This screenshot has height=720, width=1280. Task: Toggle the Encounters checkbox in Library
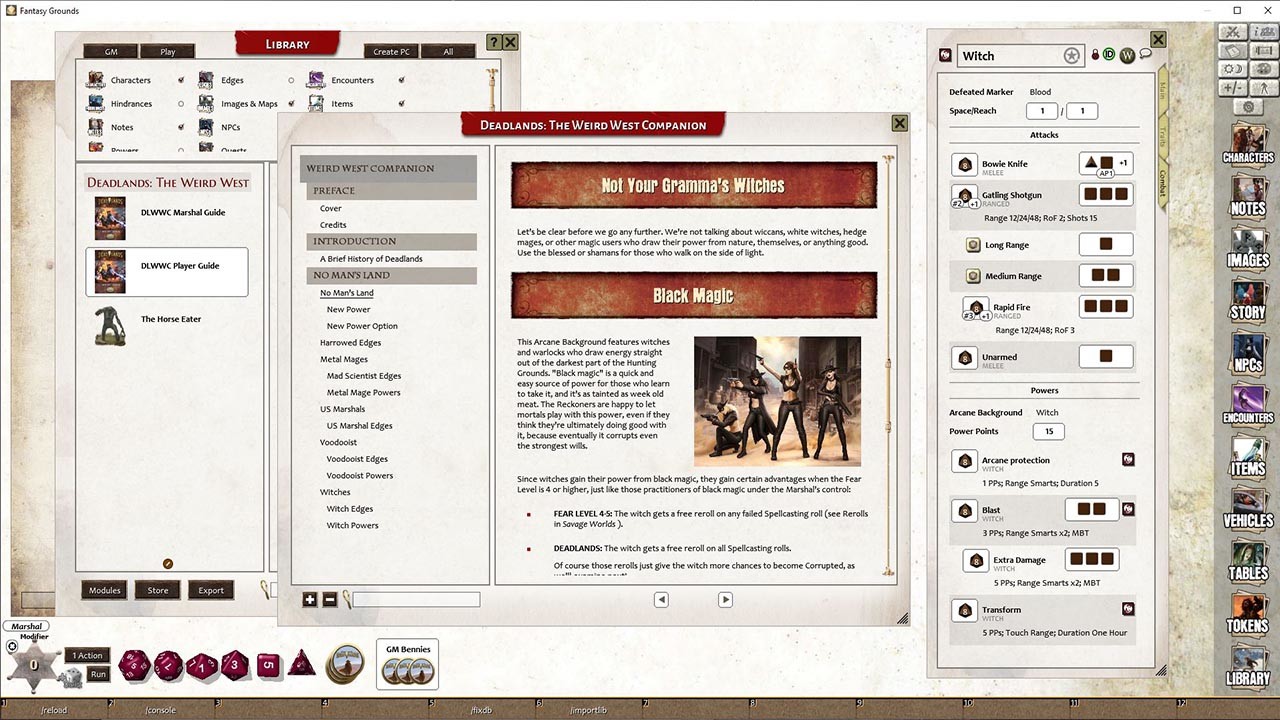point(401,80)
